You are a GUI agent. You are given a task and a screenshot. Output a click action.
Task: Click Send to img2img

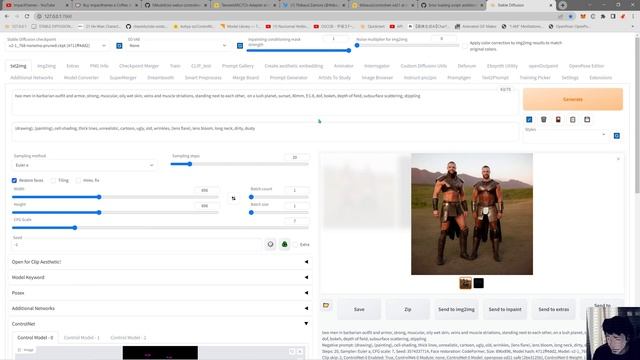coord(456,309)
